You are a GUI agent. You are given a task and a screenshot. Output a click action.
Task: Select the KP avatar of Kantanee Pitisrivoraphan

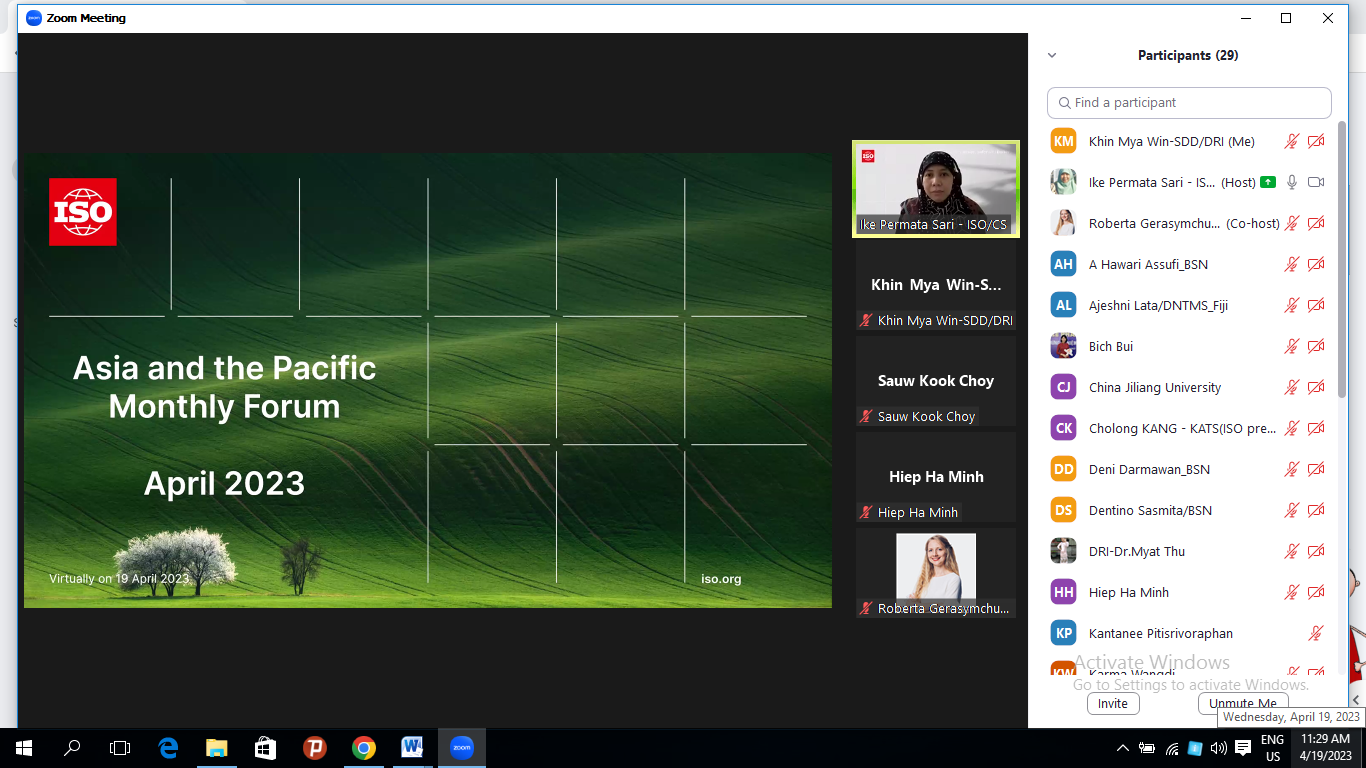(1063, 634)
